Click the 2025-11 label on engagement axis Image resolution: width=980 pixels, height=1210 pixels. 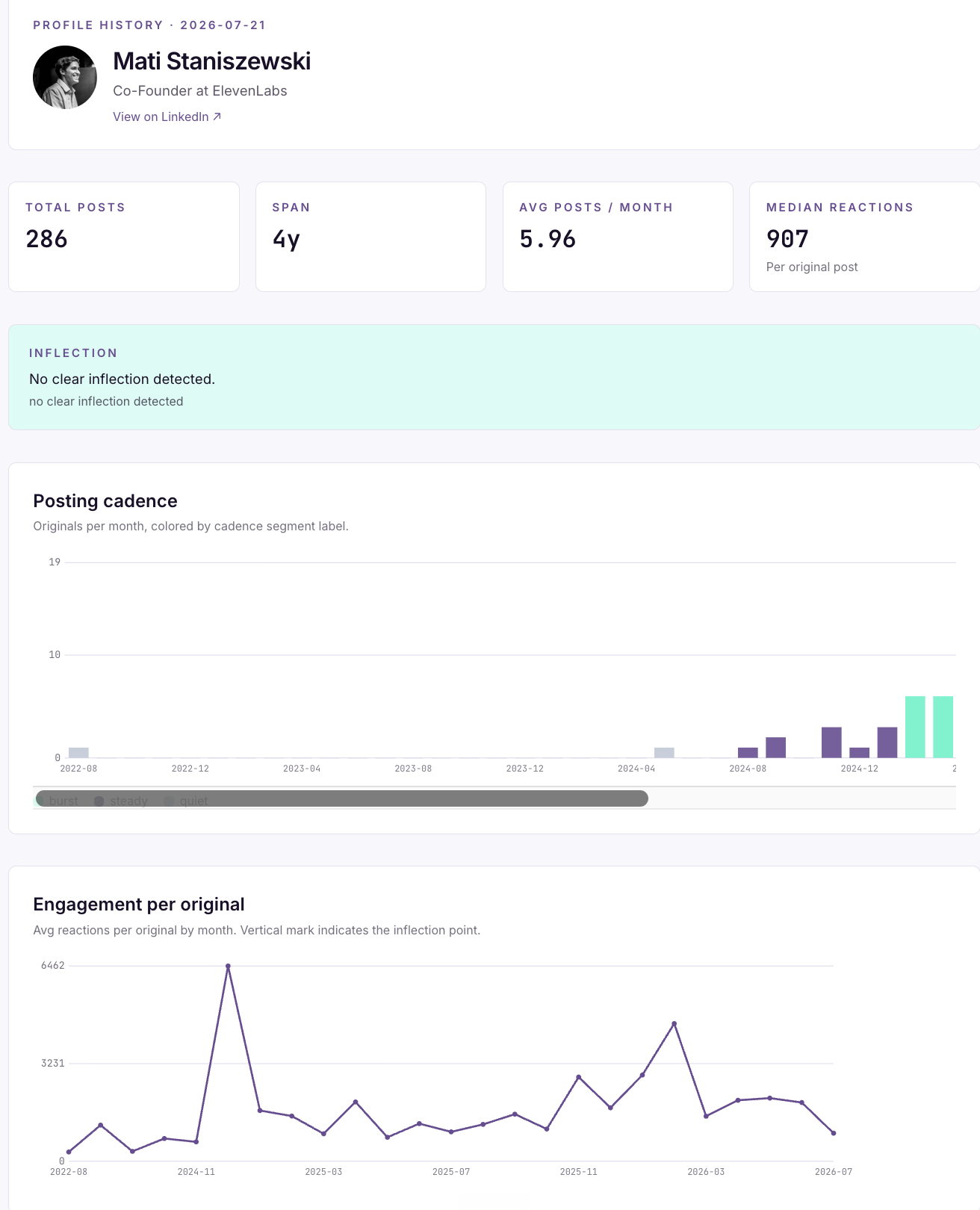[579, 1172]
